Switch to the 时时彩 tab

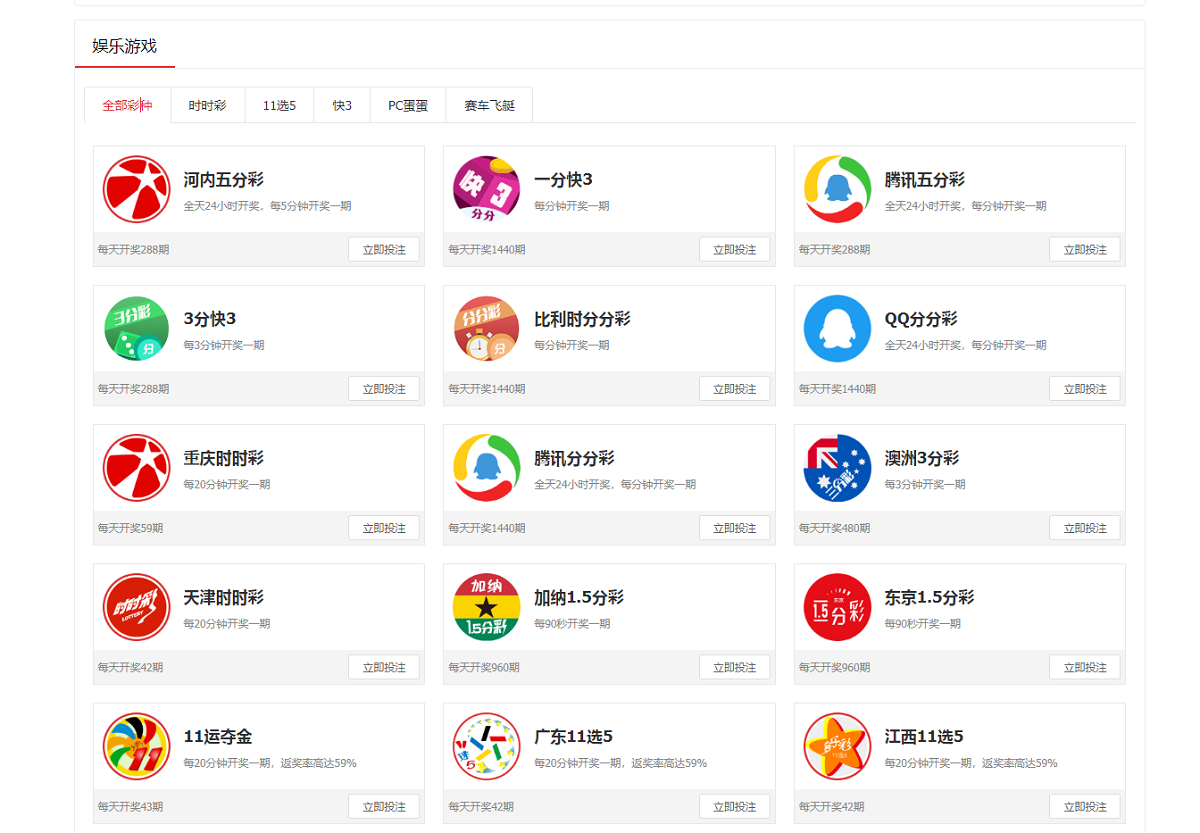point(207,105)
